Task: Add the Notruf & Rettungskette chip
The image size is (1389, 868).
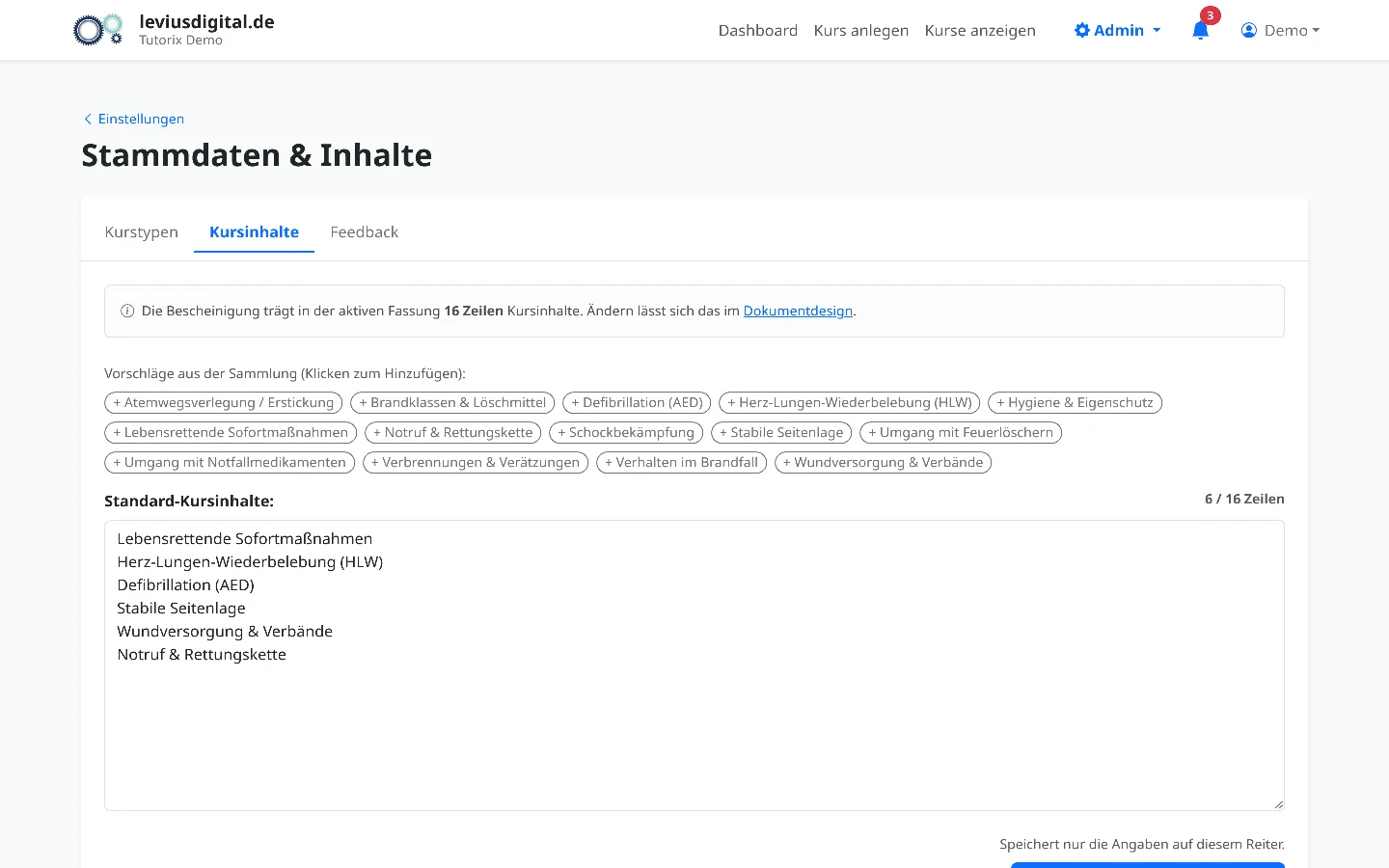Action: (x=453, y=432)
